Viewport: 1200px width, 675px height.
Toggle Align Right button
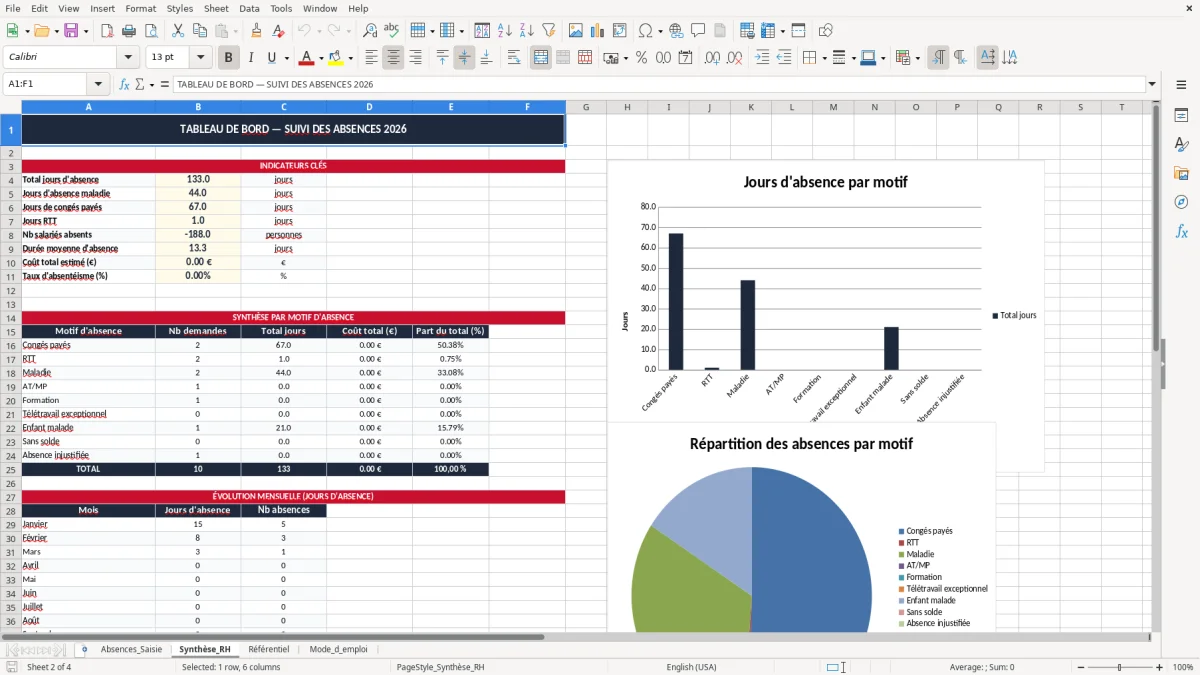click(415, 58)
